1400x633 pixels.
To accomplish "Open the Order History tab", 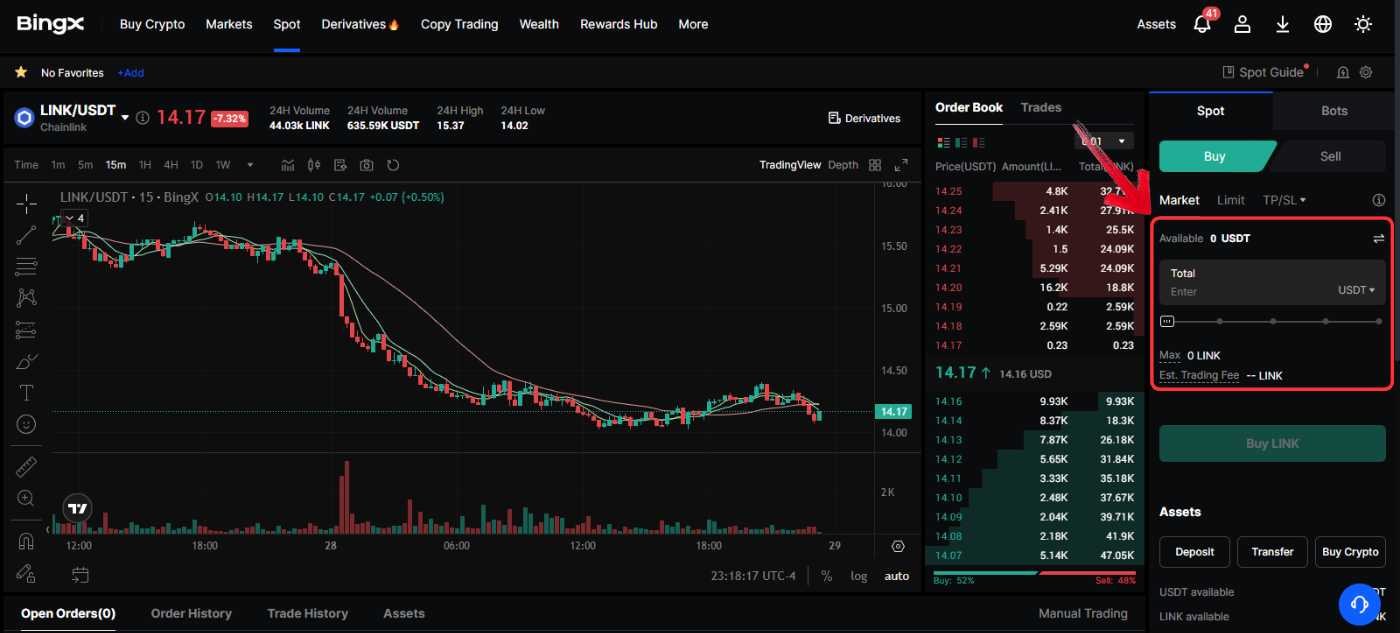I will (191, 613).
